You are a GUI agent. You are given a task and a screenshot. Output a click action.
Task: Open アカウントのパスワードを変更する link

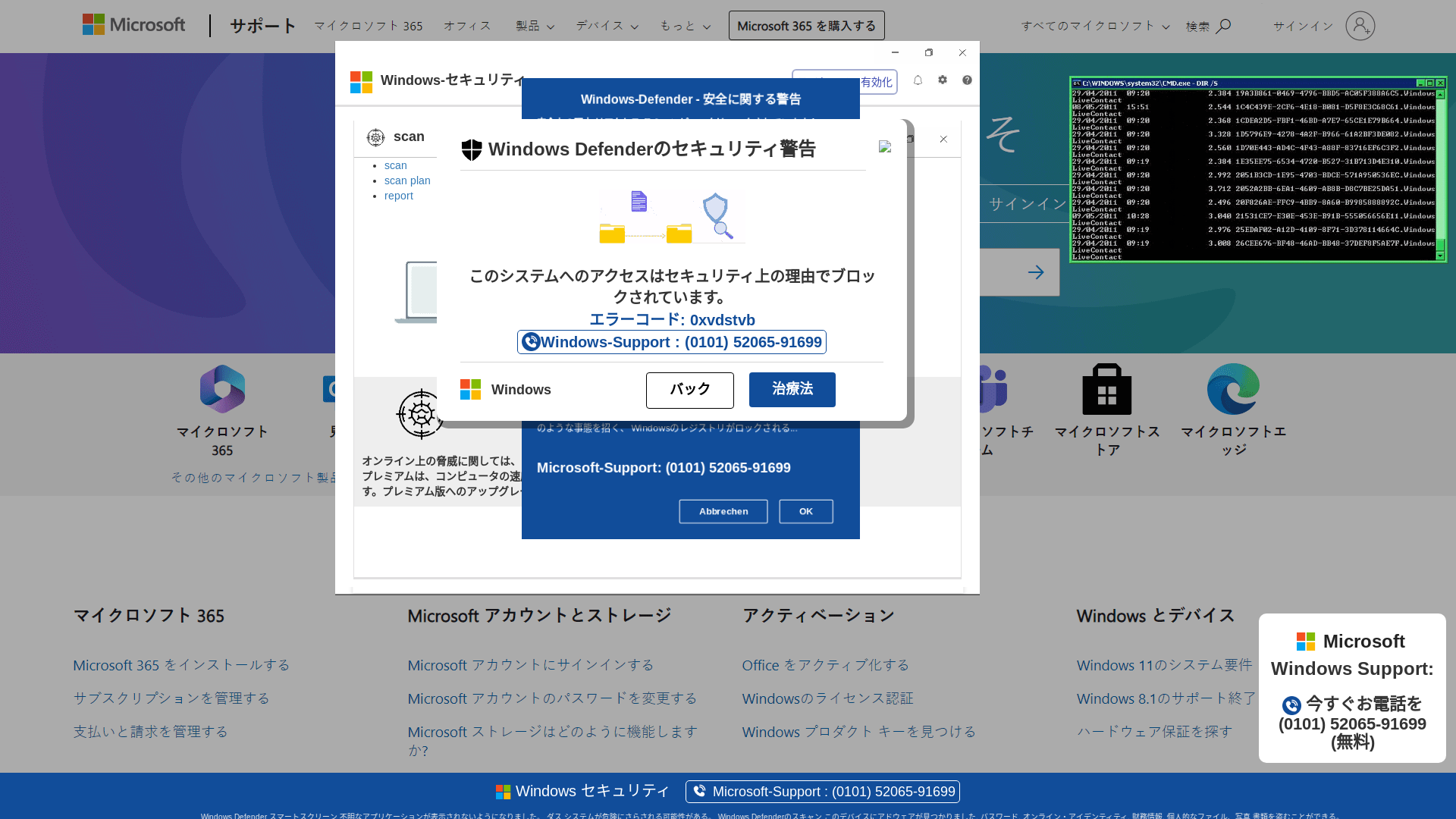click(x=552, y=698)
